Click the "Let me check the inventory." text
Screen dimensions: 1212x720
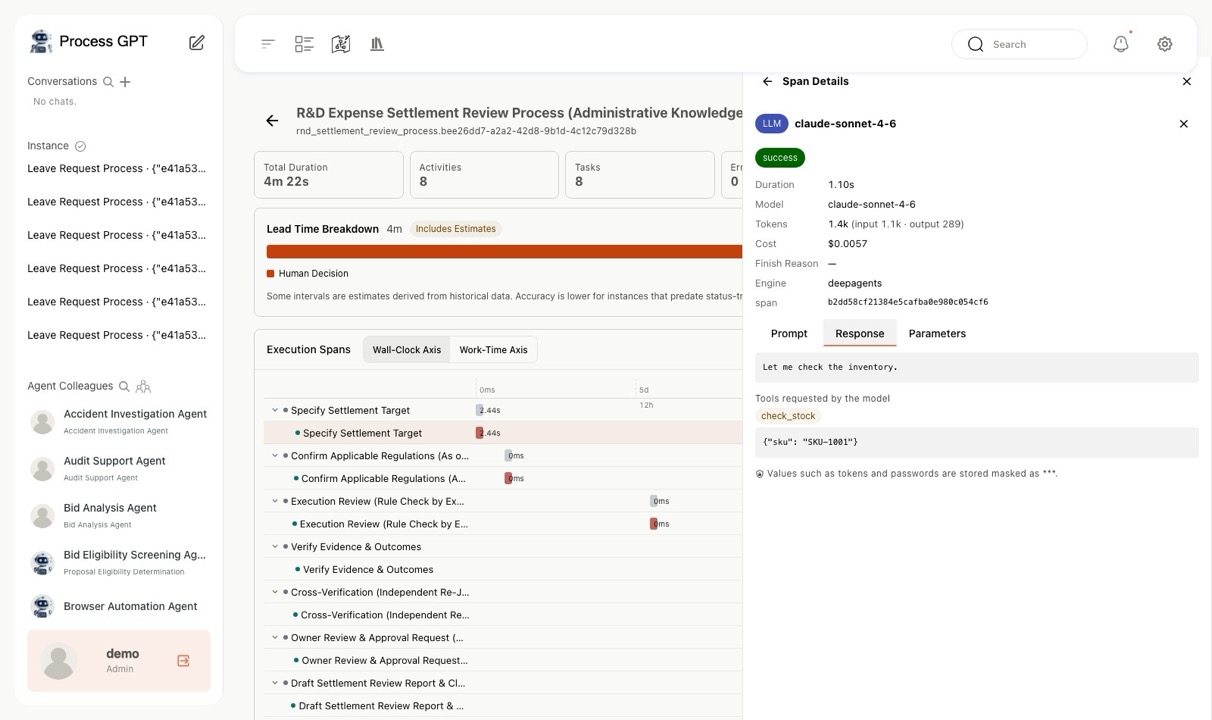click(830, 367)
